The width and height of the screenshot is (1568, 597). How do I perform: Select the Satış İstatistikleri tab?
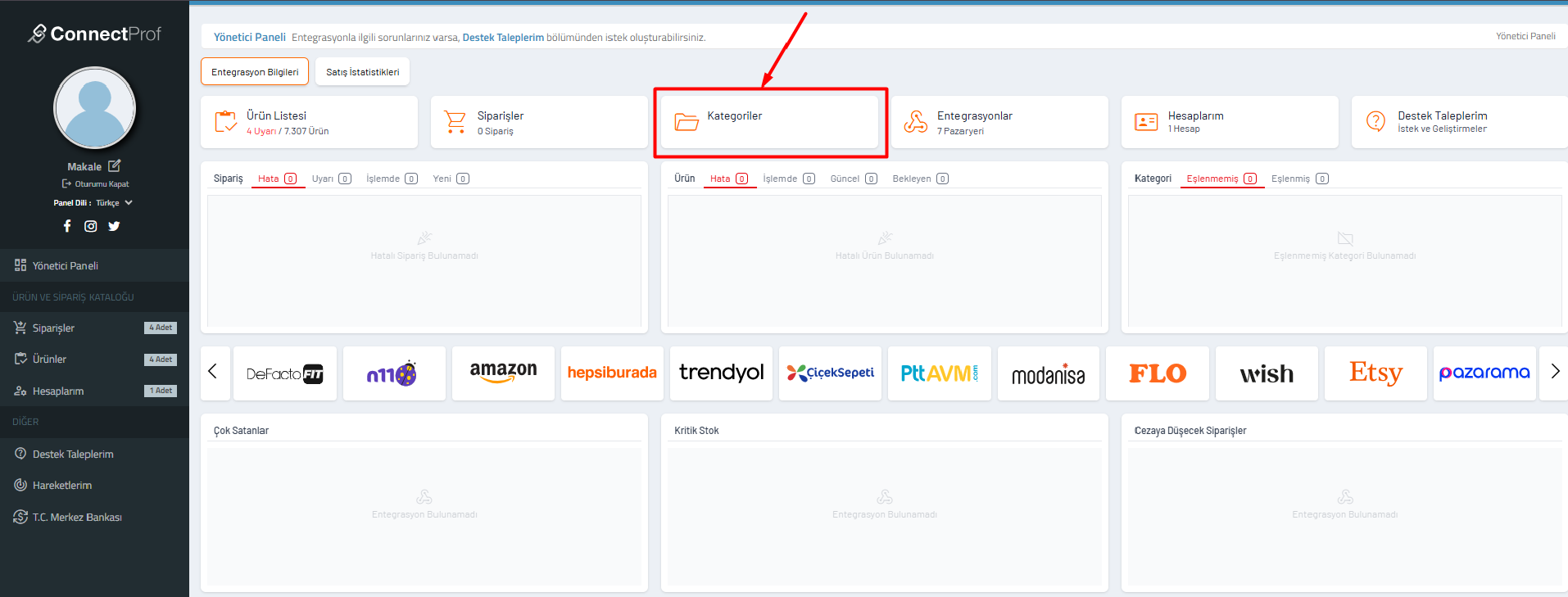[362, 71]
